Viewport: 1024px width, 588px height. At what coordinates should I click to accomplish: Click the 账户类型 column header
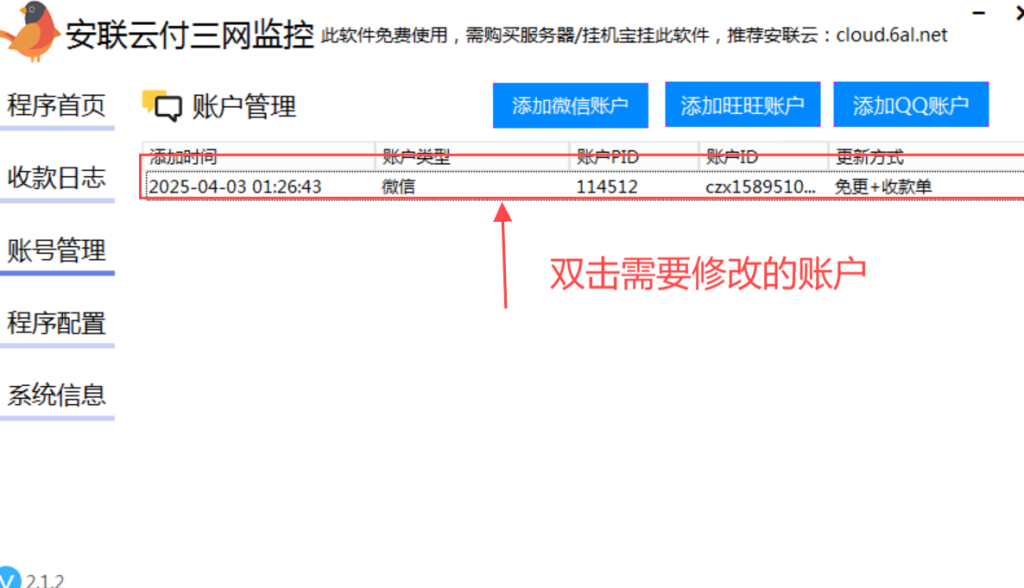click(472, 157)
